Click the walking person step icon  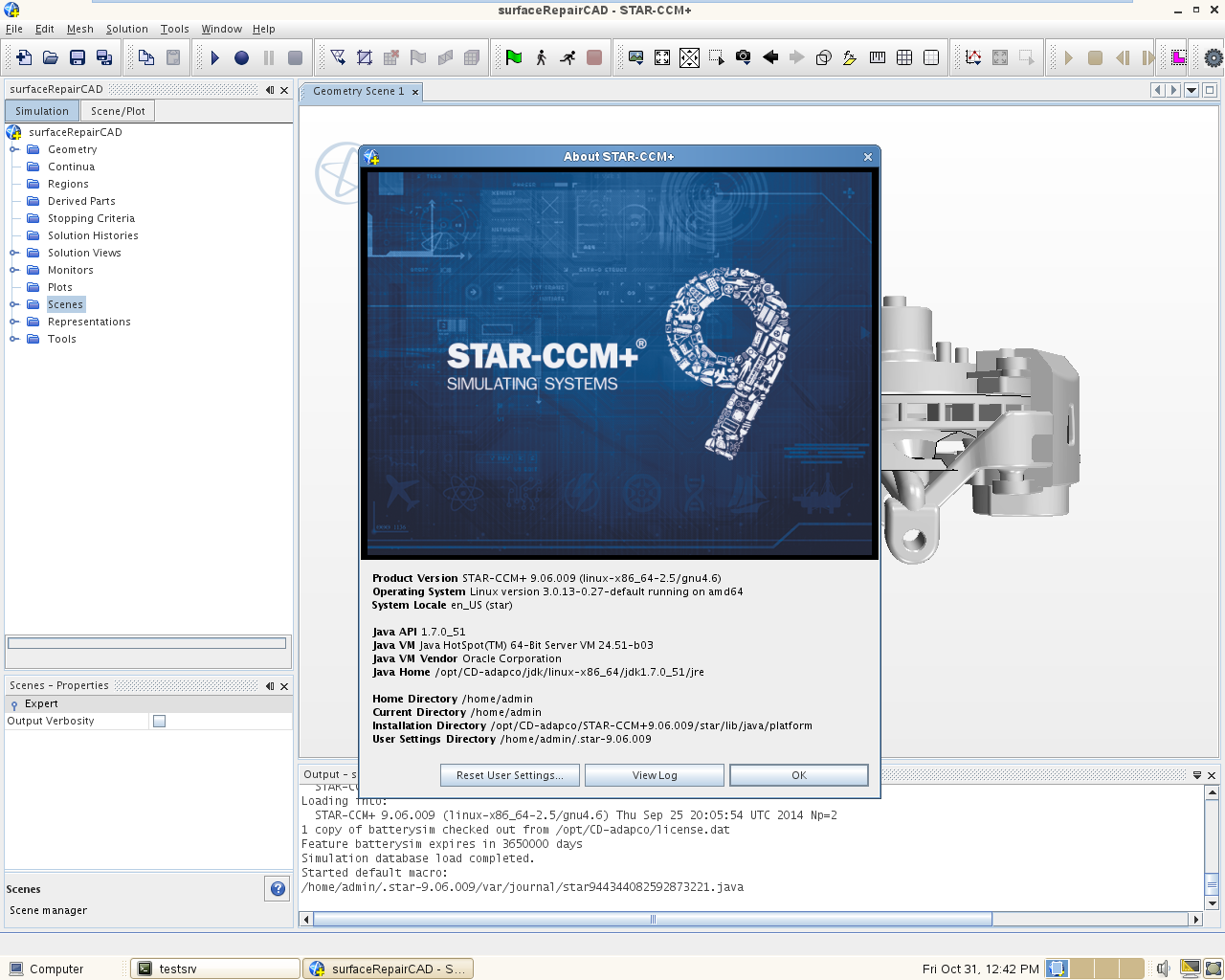point(541,57)
